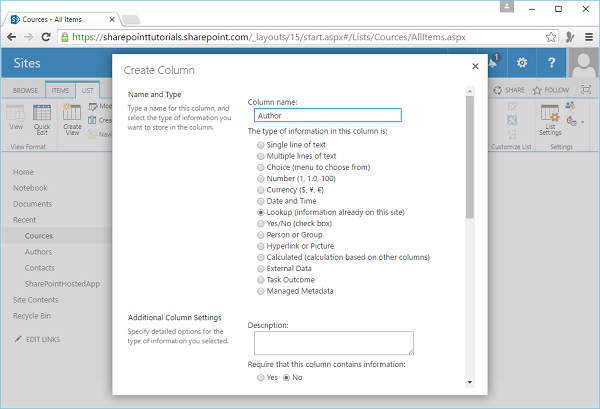Choose the Date and Time column type

pyautogui.click(x=261, y=201)
